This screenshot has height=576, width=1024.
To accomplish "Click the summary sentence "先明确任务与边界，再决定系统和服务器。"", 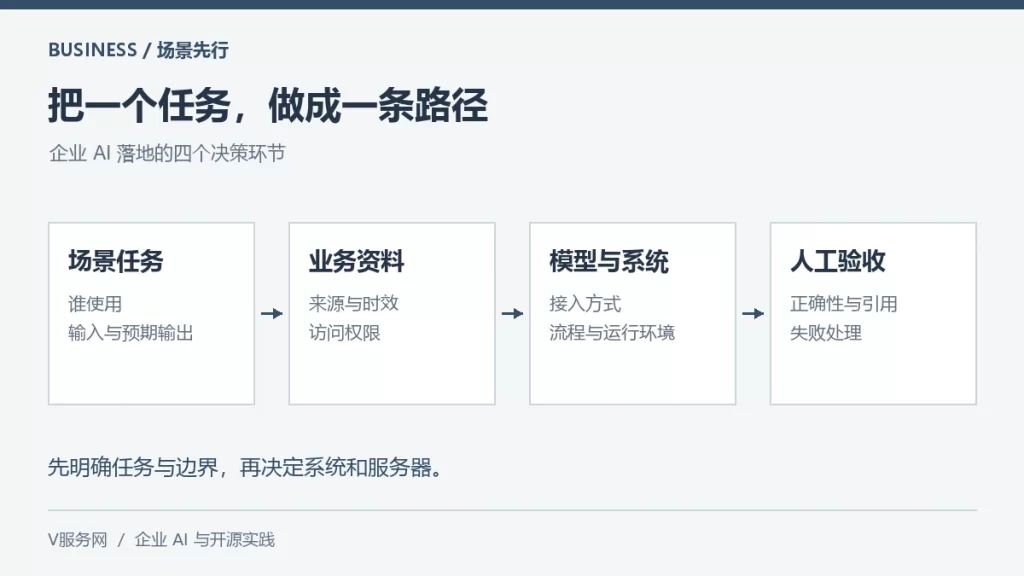I will 247,468.
